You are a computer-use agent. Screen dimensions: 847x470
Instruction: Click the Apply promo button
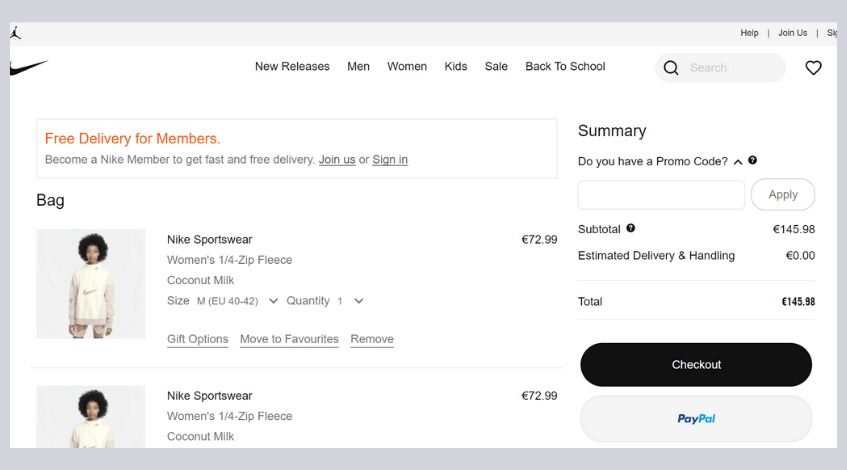(x=783, y=194)
